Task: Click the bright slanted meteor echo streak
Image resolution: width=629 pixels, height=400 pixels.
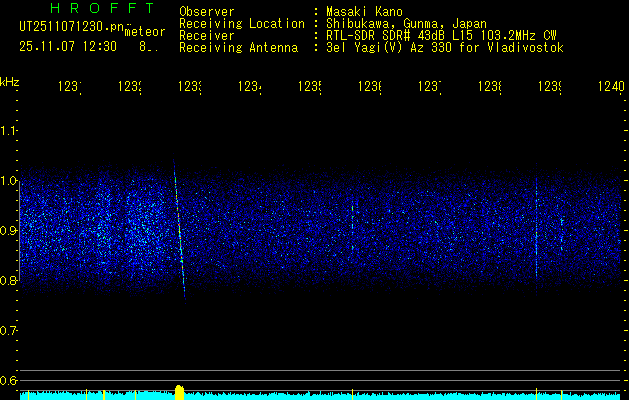Action: tap(179, 229)
